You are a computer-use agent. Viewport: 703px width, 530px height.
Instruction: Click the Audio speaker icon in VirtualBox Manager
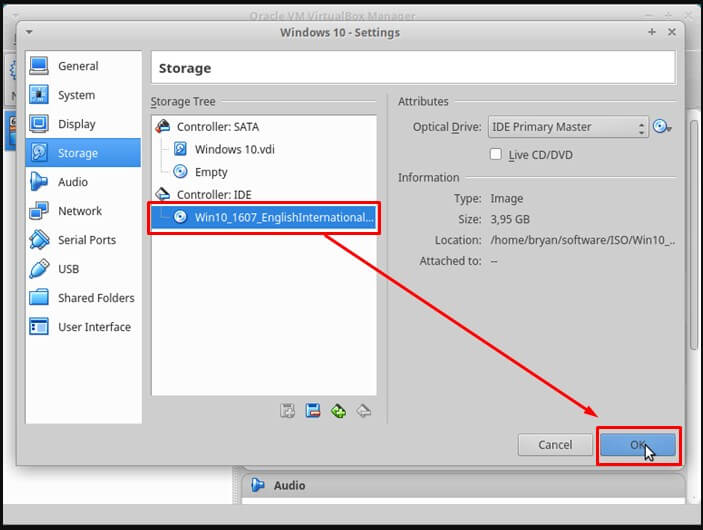coord(258,485)
